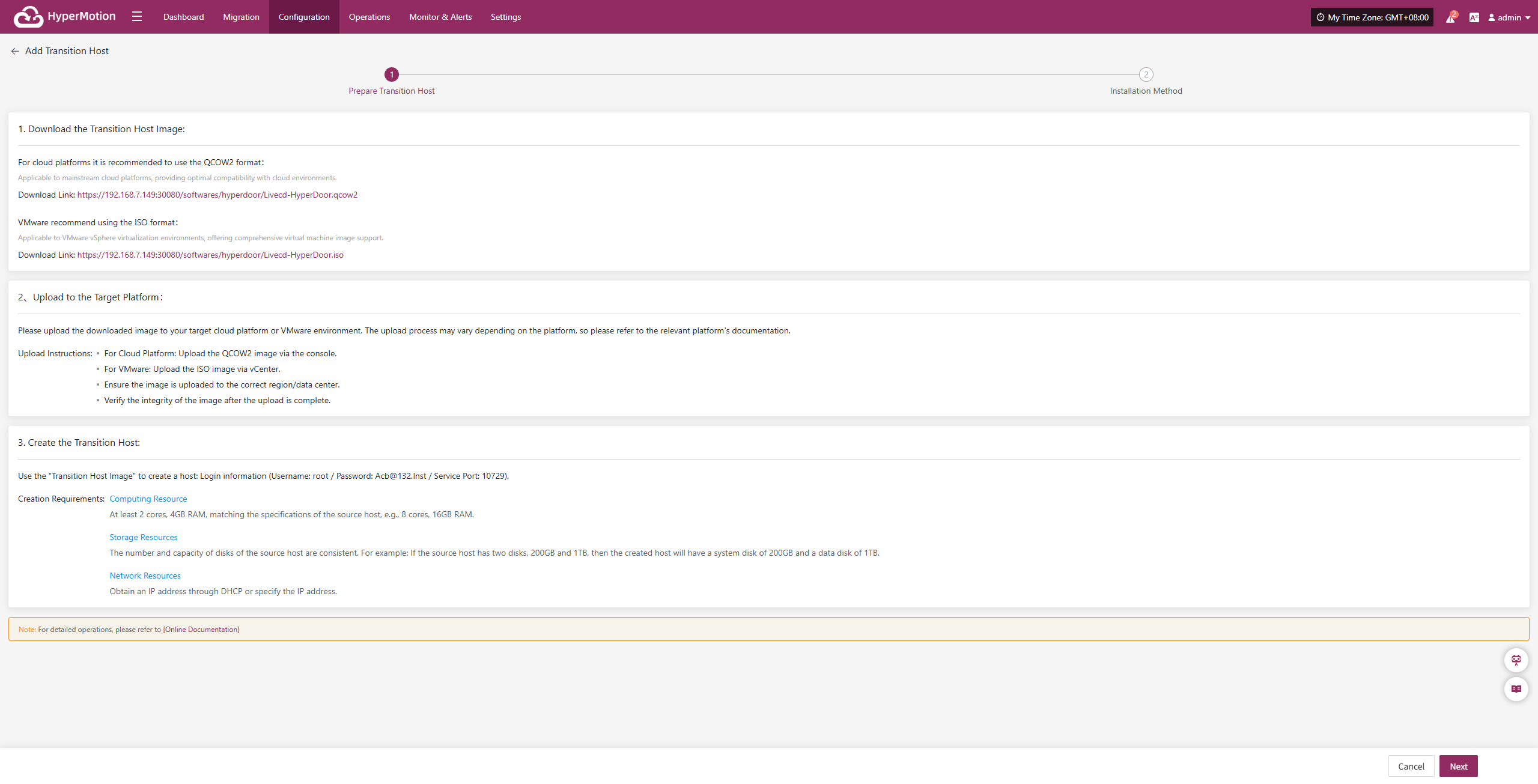The image size is (1538, 784).
Task: Click step 2 Installation Method circle
Action: [x=1146, y=74]
